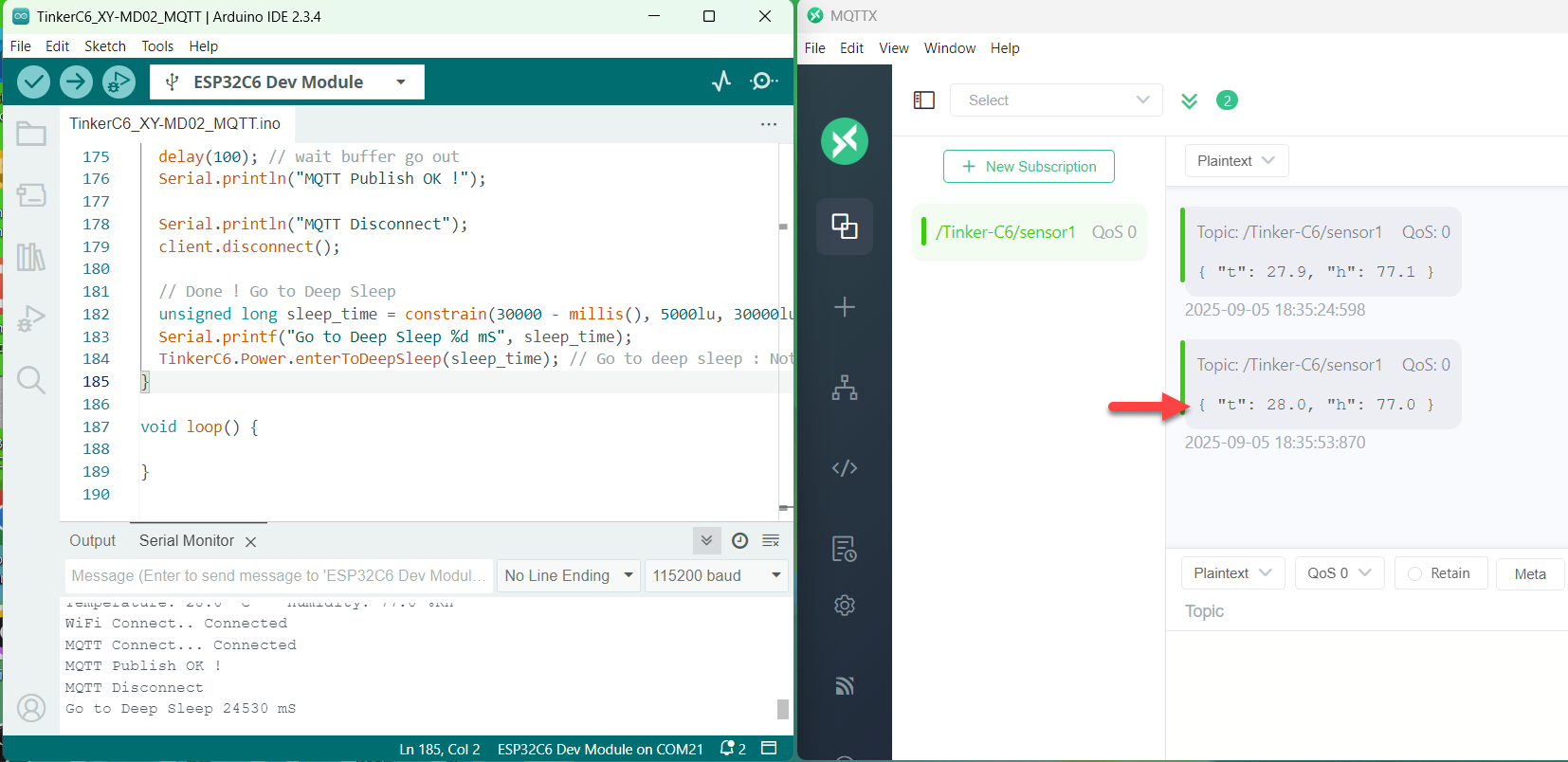
Task: Click the MQTTX message with temperature 27.9
Action: [1322, 251]
